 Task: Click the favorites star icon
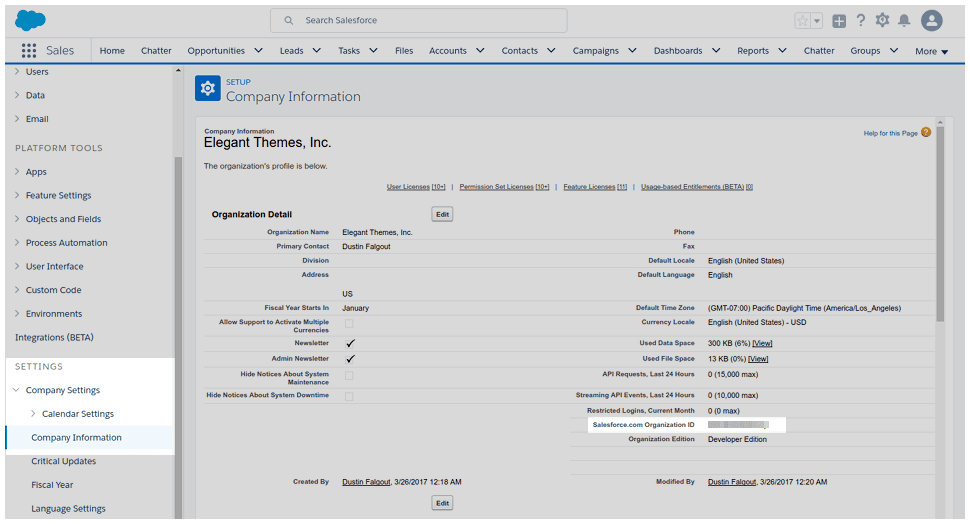[802, 21]
